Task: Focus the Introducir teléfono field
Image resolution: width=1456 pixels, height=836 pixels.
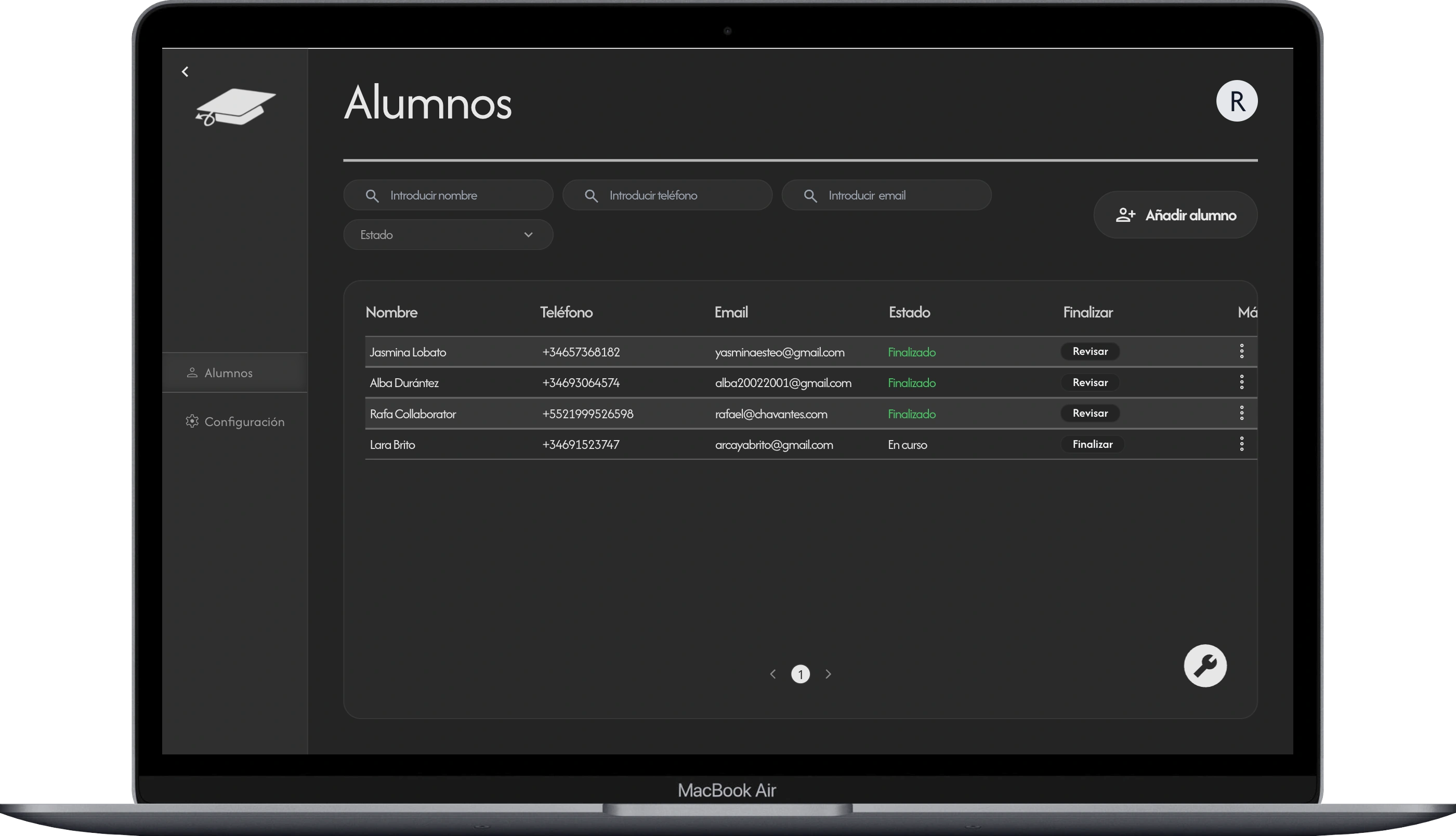Action: point(667,195)
